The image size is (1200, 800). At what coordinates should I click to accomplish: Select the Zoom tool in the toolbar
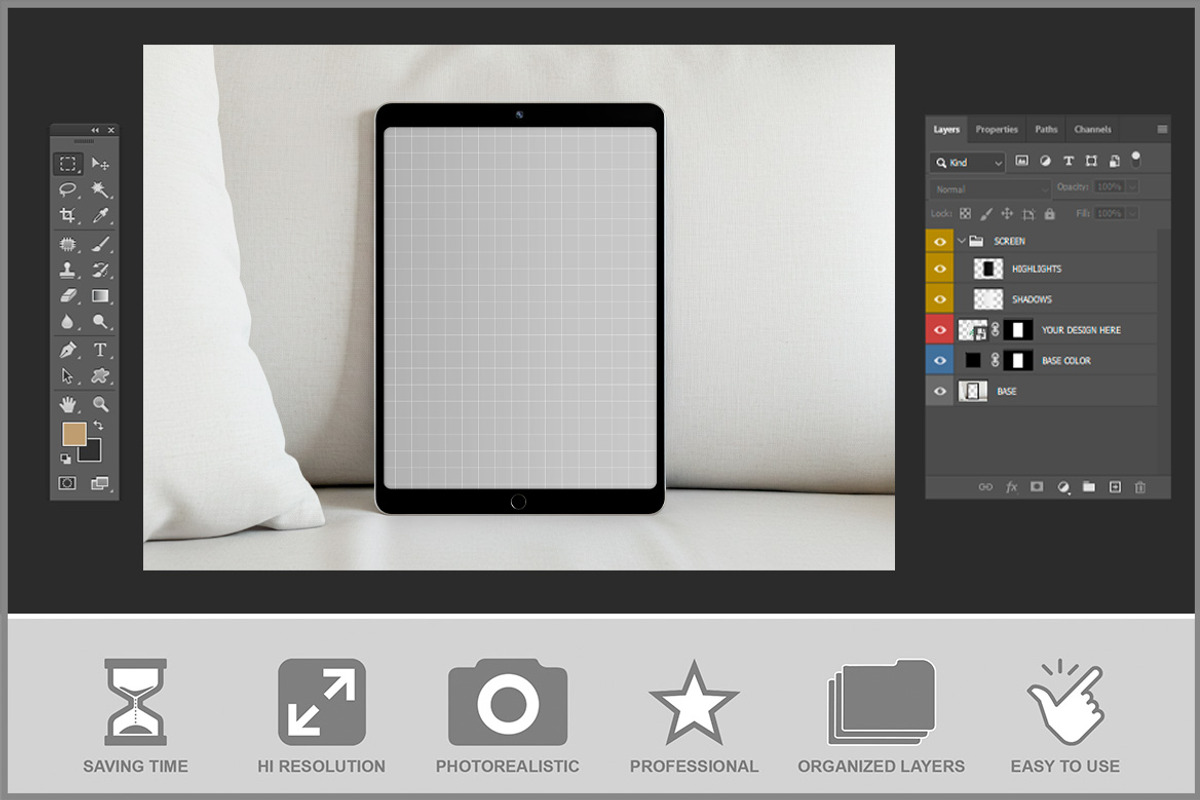[x=100, y=404]
